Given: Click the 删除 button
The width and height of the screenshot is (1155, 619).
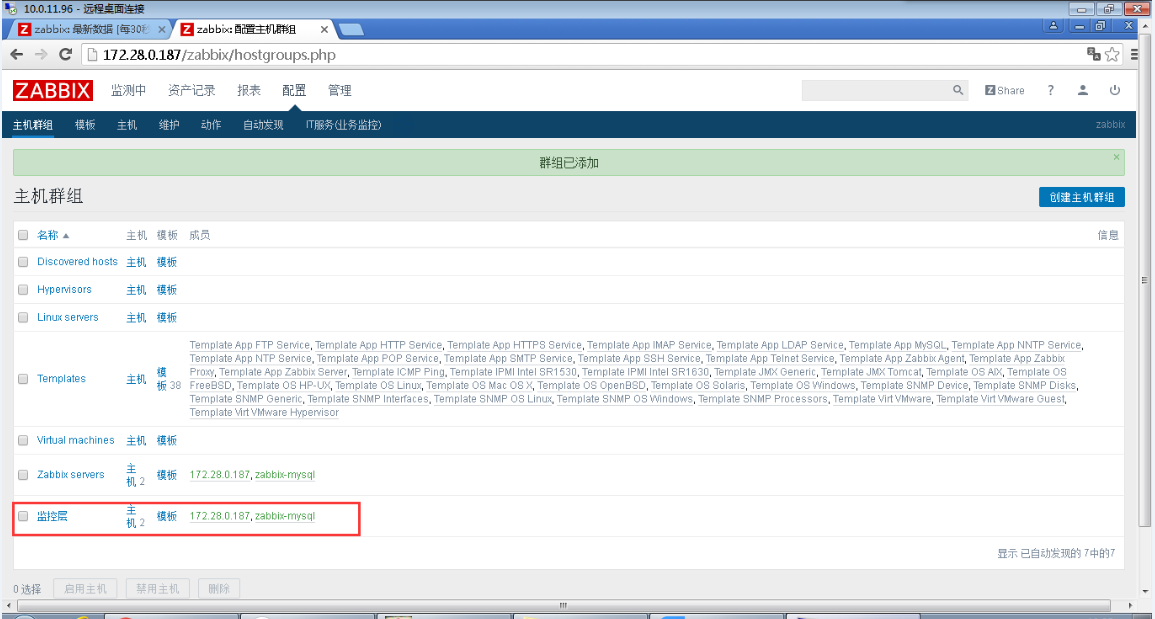Looking at the screenshot, I should tap(219, 590).
